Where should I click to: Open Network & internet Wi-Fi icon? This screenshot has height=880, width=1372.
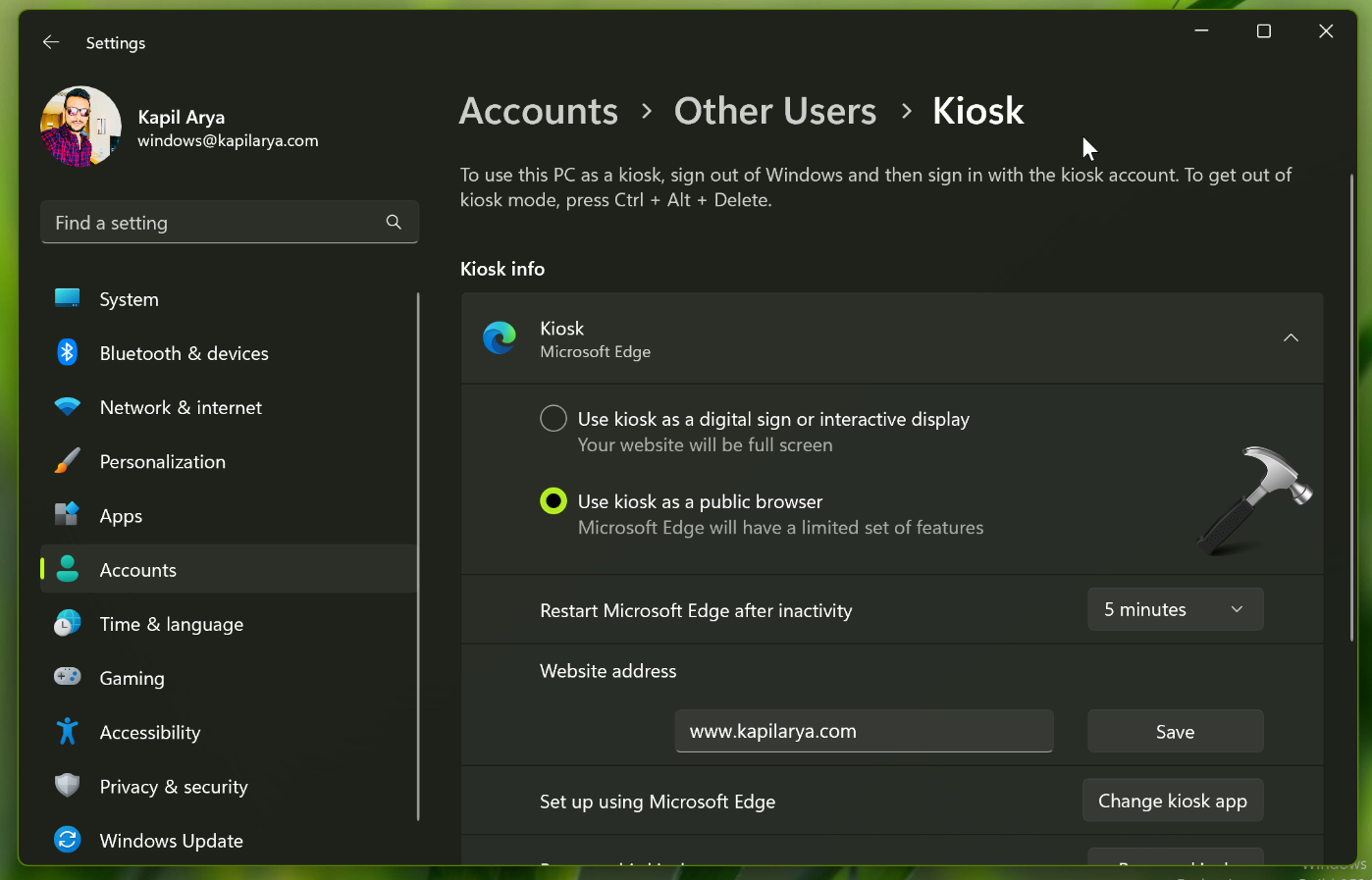(x=67, y=407)
